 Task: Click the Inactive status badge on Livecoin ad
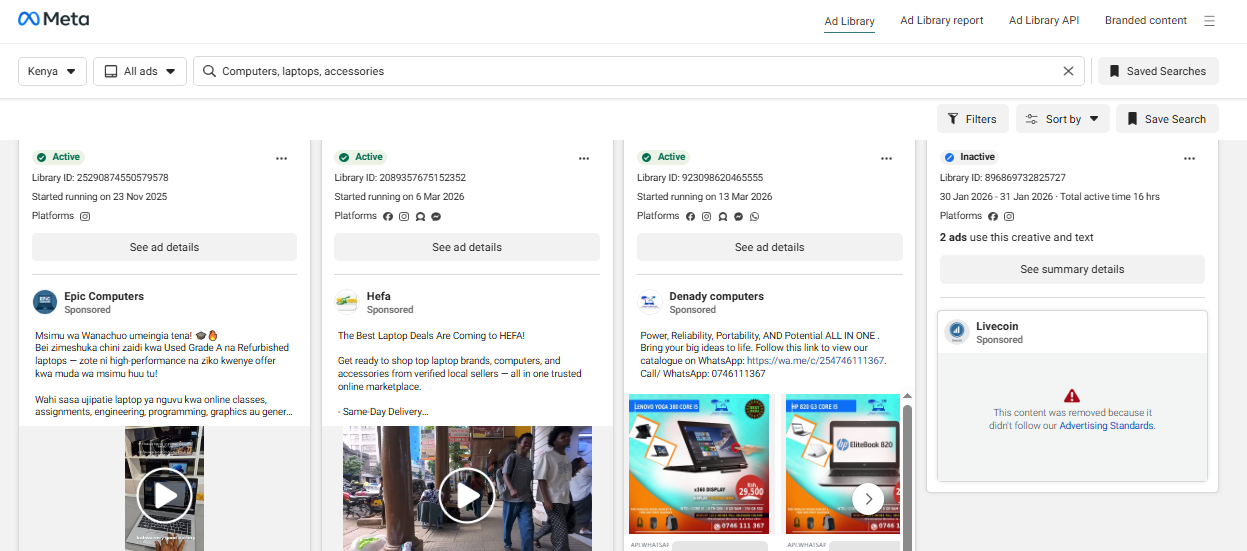[x=970, y=157]
